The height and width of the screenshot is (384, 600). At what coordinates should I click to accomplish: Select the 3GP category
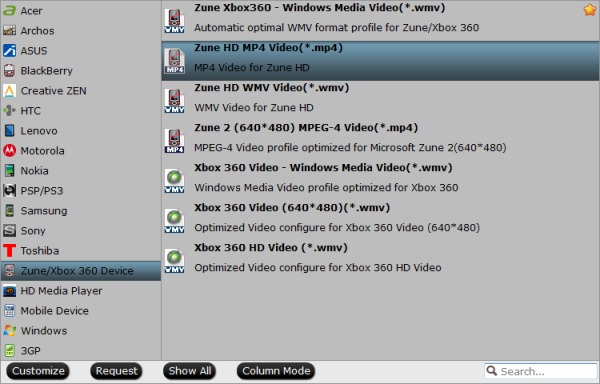click(x=81, y=350)
